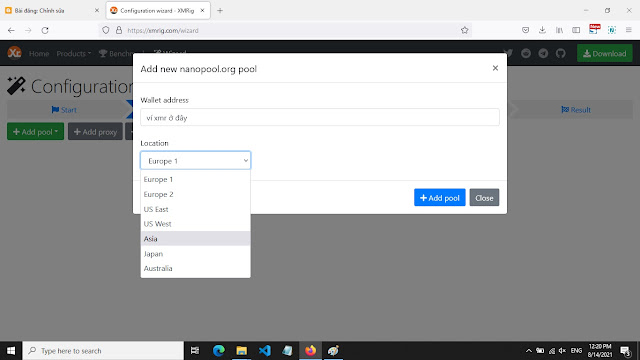
Task: Select Europe 2 from location list
Action: click(196, 194)
